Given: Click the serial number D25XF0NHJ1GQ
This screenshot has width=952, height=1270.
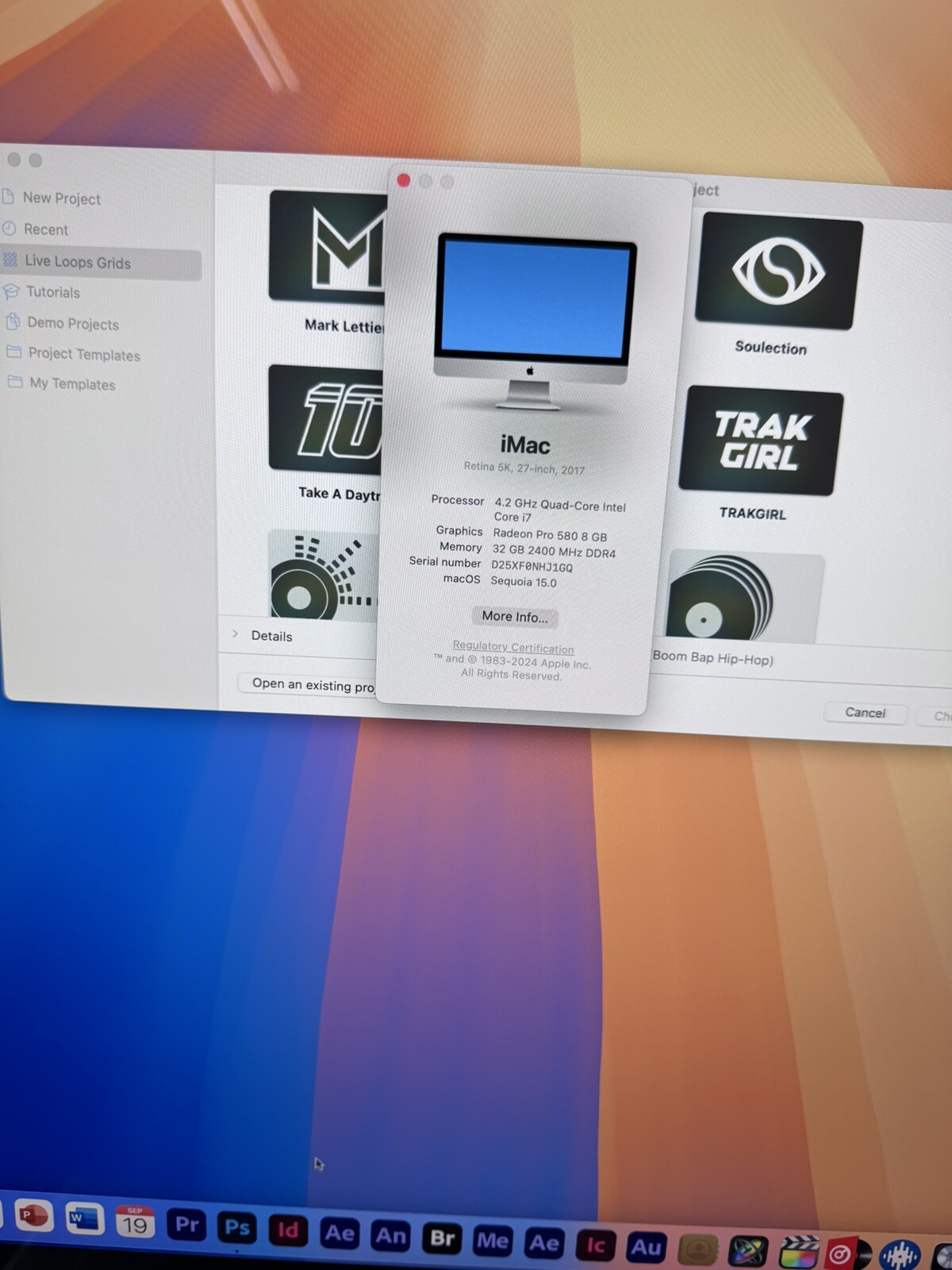Looking at the screenshot, I should click(x=532, y=566).
